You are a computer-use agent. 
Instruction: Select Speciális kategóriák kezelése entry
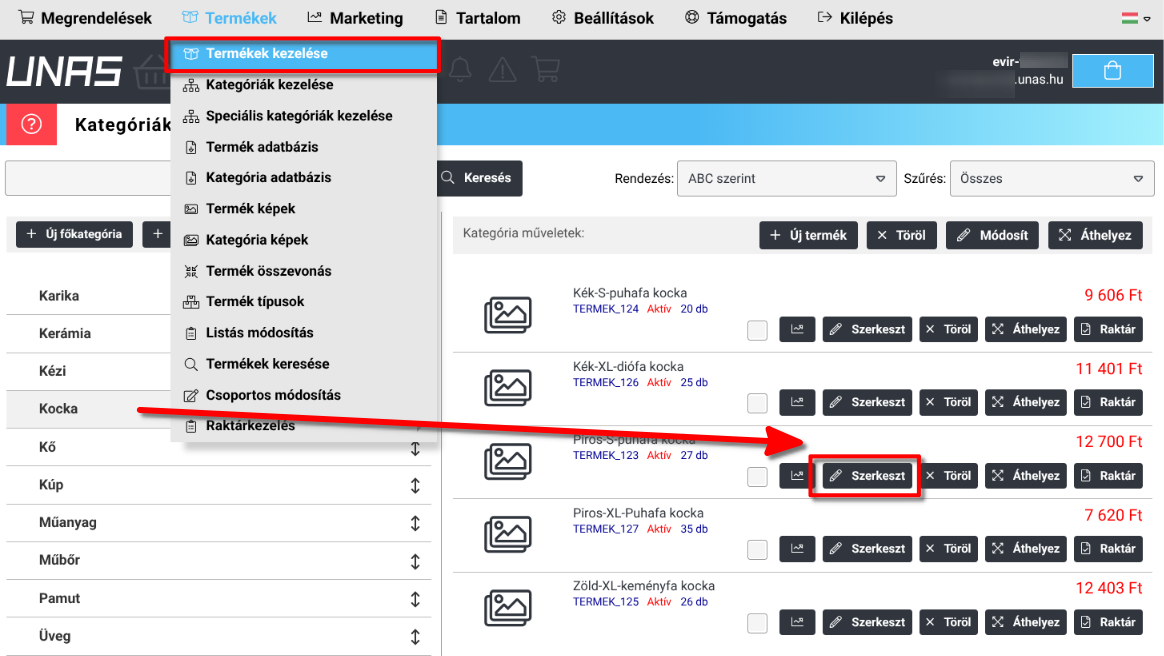(303, 116)
